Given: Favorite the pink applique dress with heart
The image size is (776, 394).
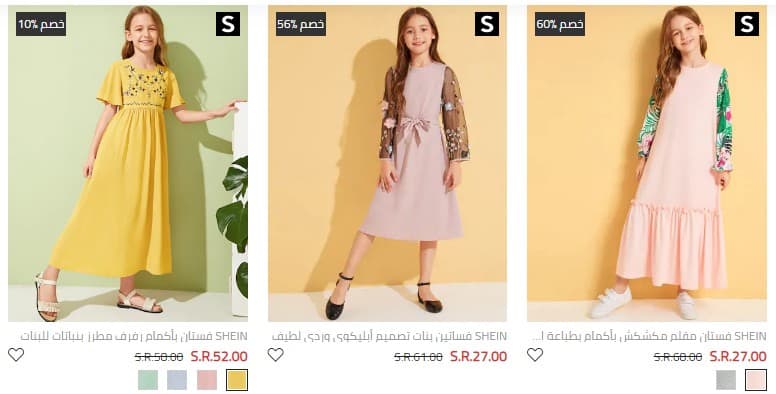Looking at the screenshot, I should [x=275, y=354].
